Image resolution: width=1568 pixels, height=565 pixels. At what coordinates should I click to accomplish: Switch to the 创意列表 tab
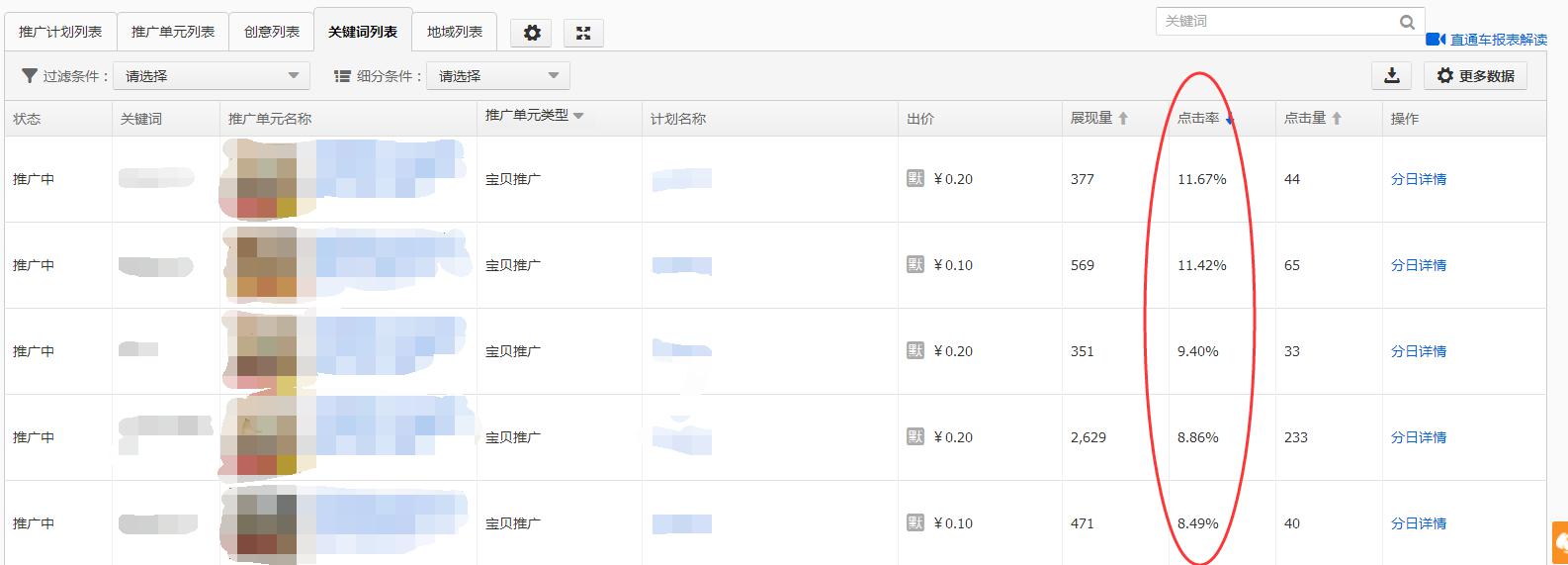pyautogui.click(x=272, y=32)
